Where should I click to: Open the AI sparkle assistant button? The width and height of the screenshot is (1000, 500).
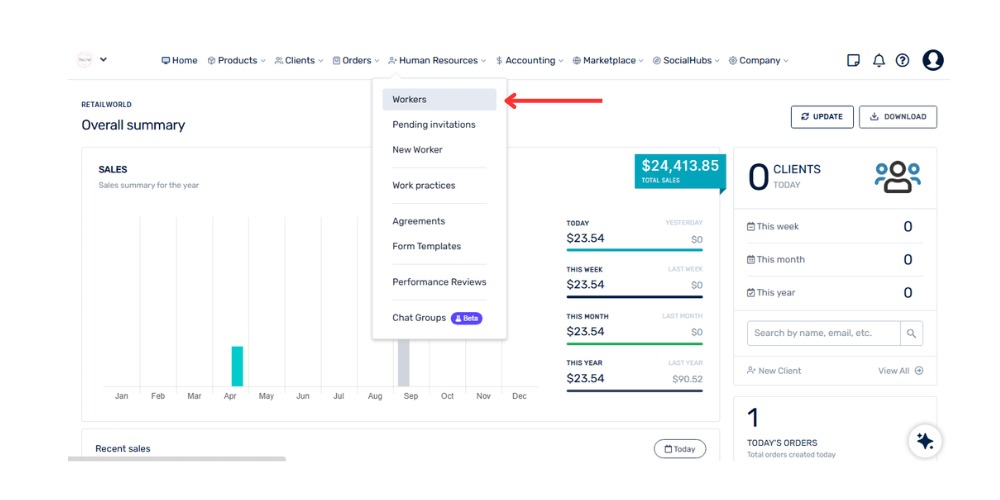(x=925, y=441)
